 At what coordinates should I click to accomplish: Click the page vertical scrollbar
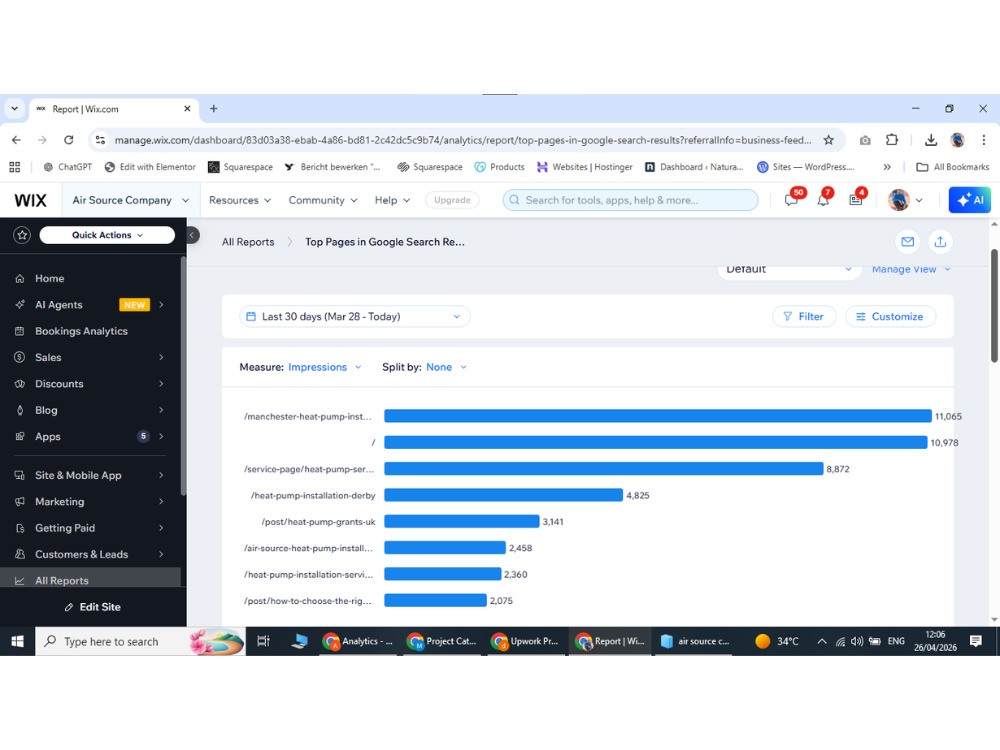pos(994,306)
